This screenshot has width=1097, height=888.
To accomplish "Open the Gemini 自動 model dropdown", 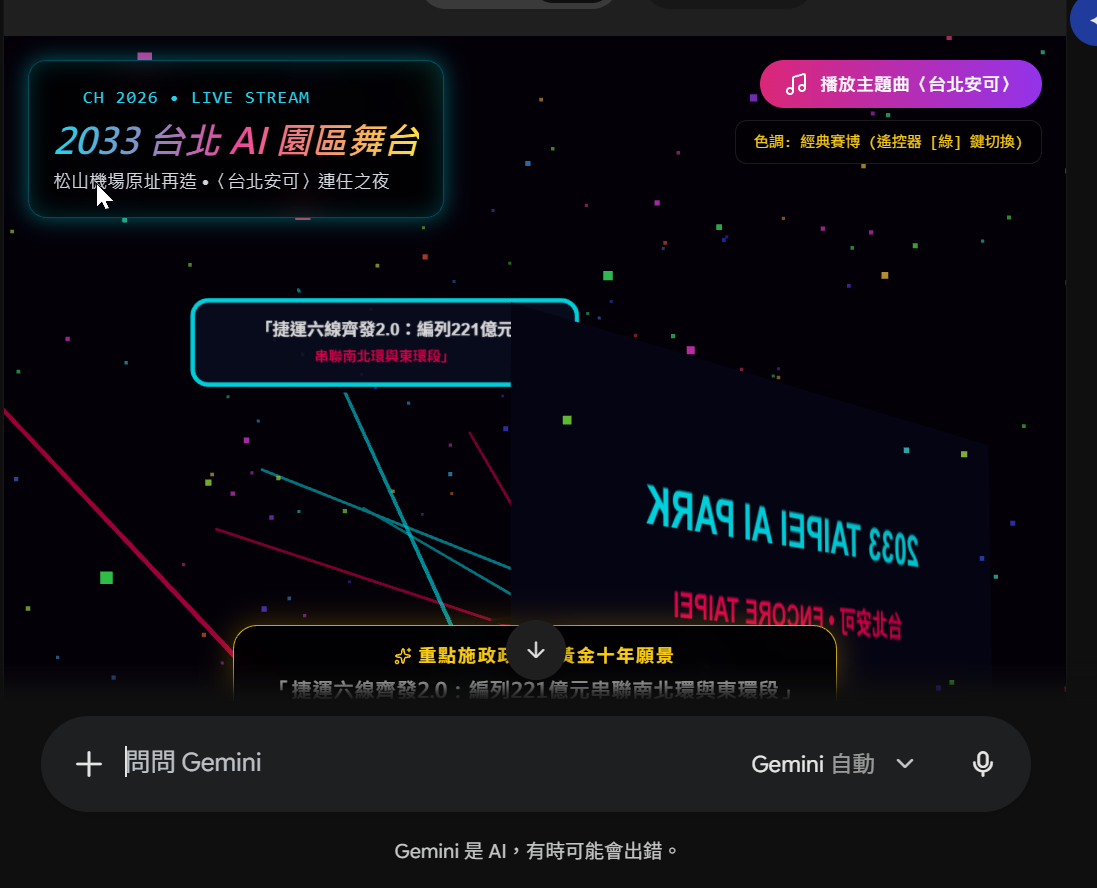I will pyautogui.click(x=833, y=763).
